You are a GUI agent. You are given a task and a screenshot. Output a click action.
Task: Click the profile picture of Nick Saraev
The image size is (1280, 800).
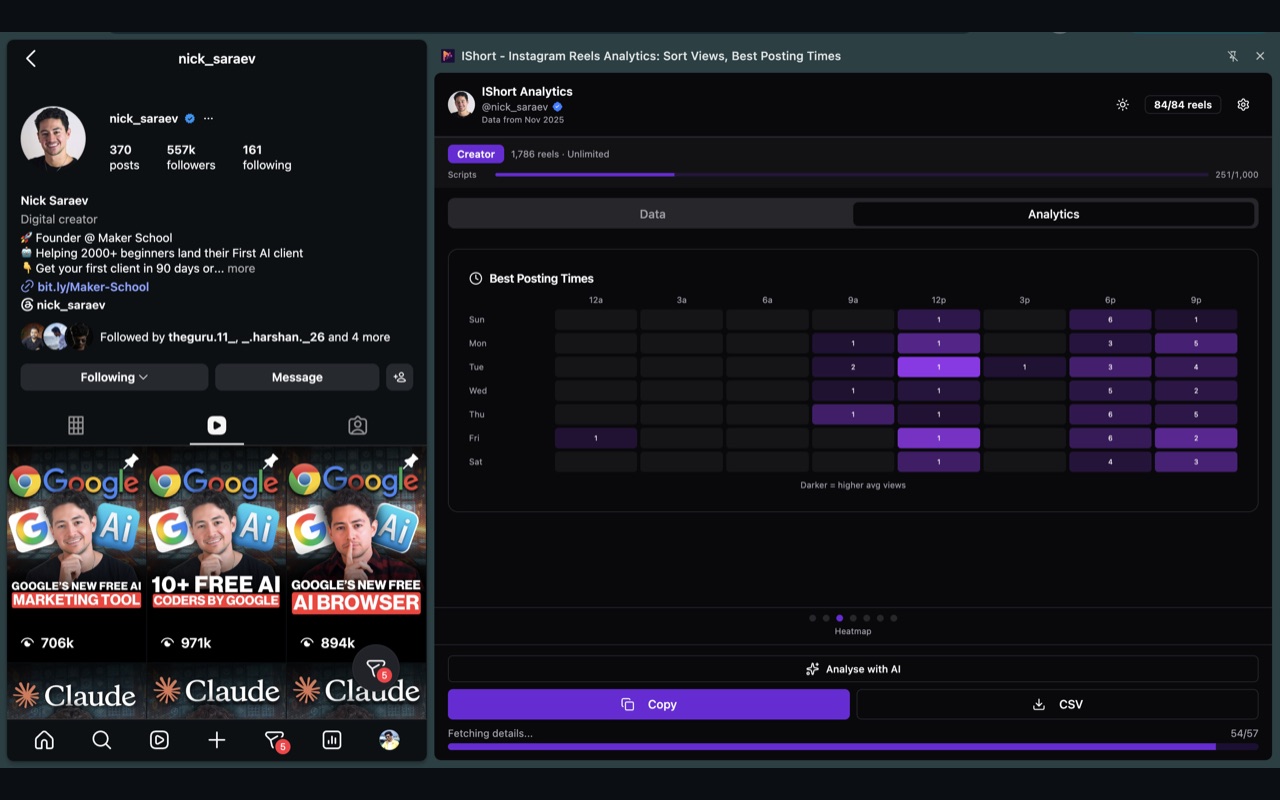[53, 139]
